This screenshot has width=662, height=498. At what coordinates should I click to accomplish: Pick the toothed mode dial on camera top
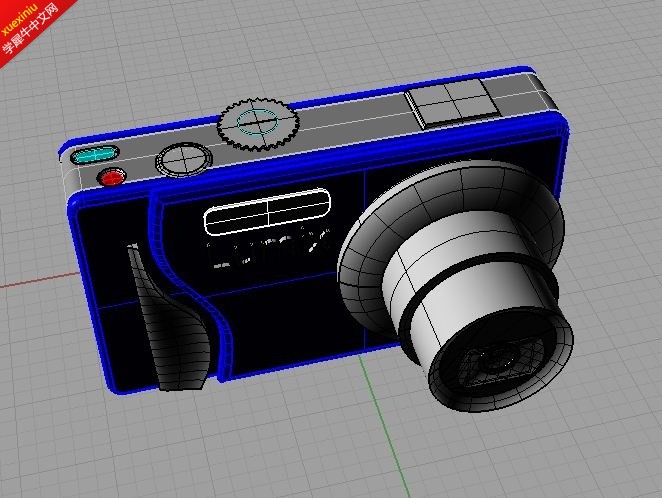258,124
